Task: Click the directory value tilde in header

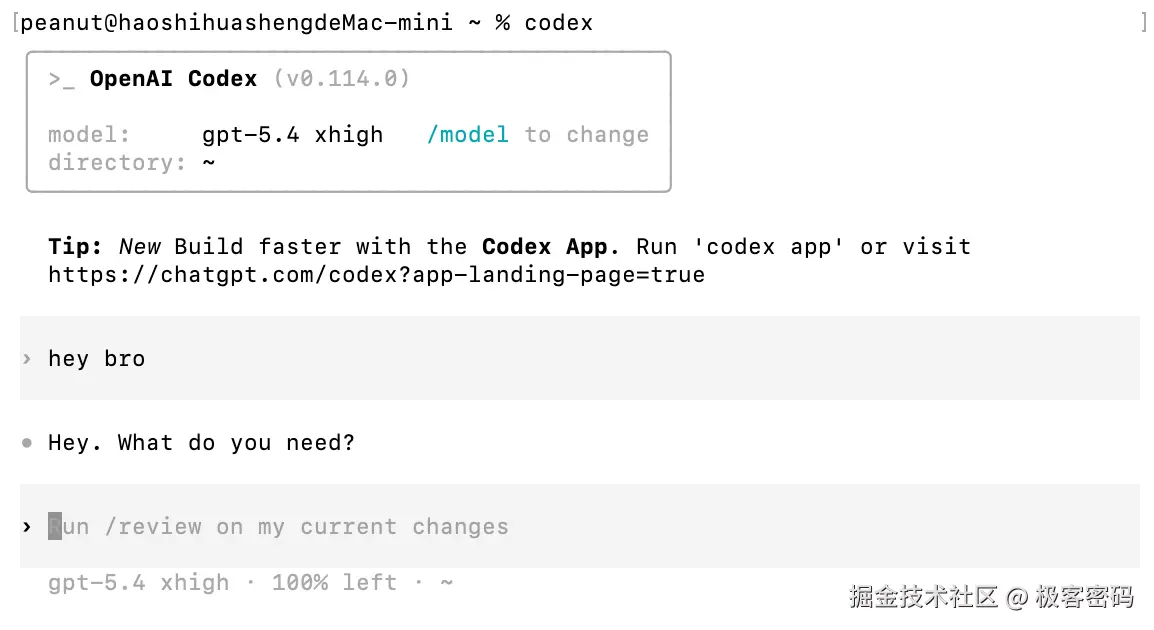Action: (208, 162)
